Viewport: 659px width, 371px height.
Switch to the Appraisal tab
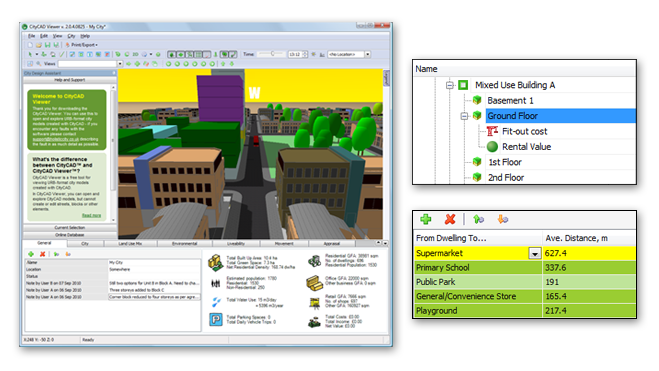(332, 244)
